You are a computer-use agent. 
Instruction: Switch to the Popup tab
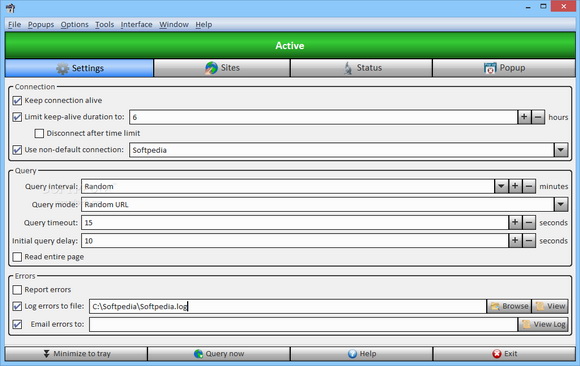pyautogui.click(x=504, y=68)
